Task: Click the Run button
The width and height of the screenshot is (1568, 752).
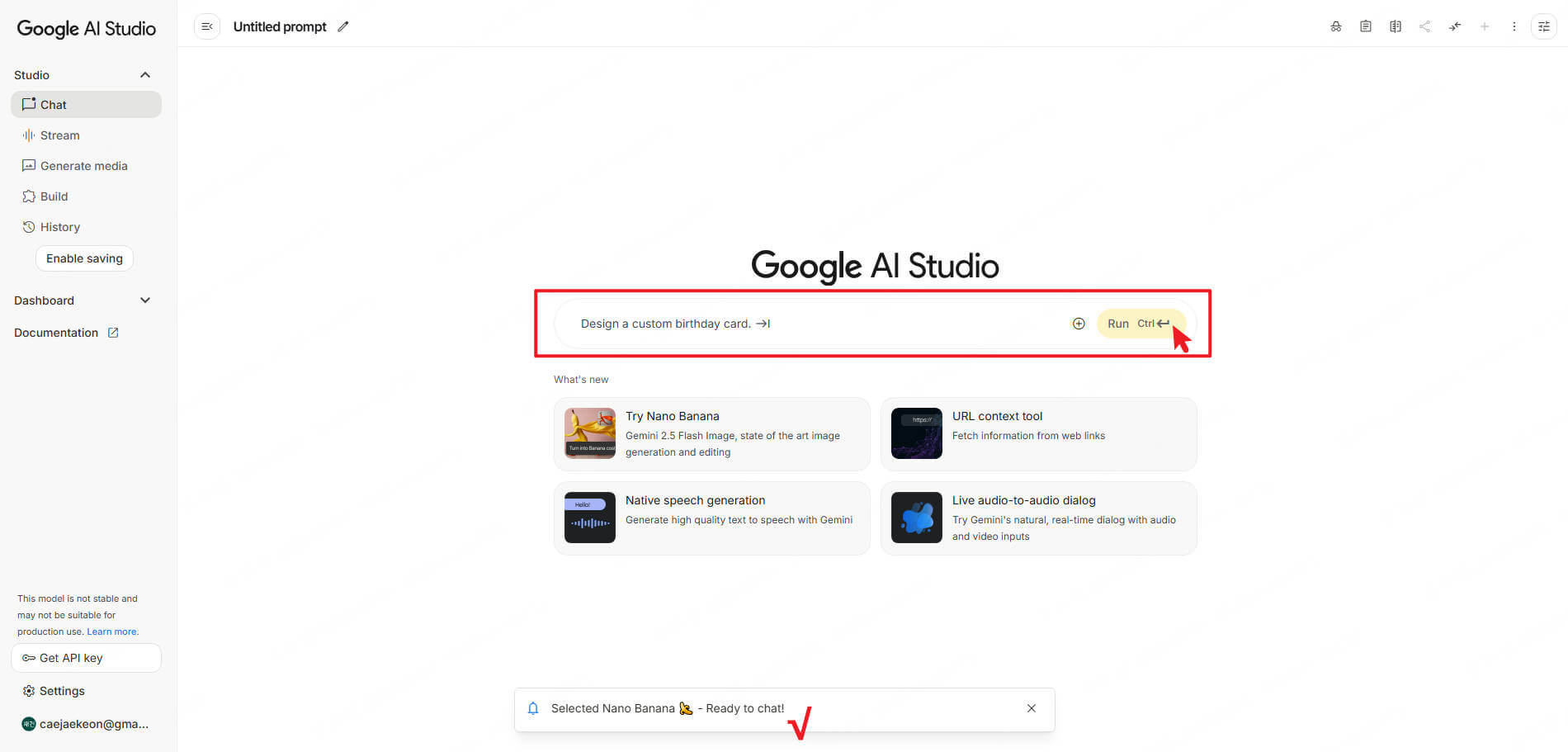Action: pyautogui.click(x=1141, y=324)
